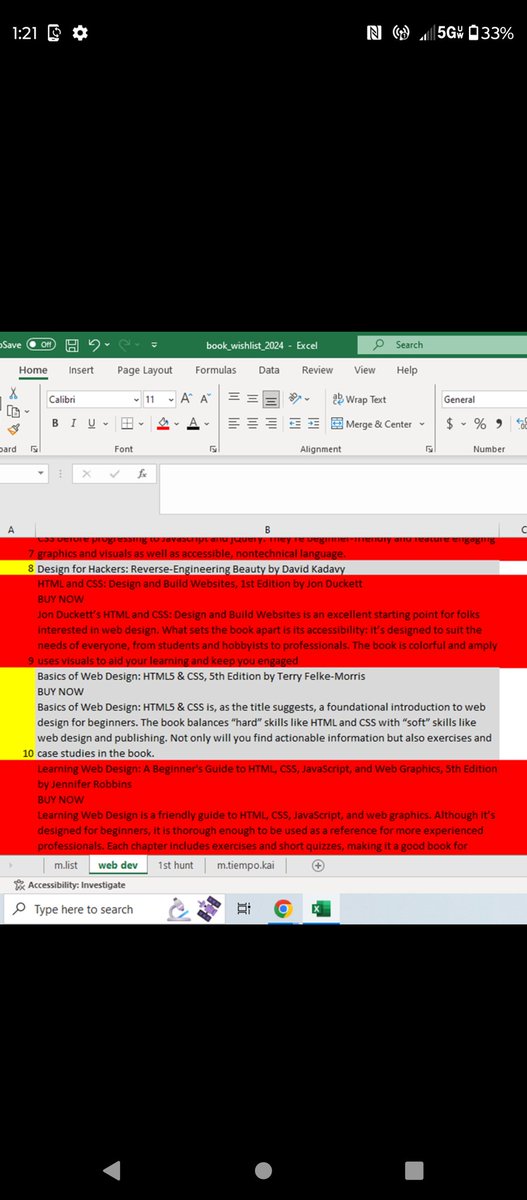Click Accessibility: Investigate in status bar

coord(69,885)
